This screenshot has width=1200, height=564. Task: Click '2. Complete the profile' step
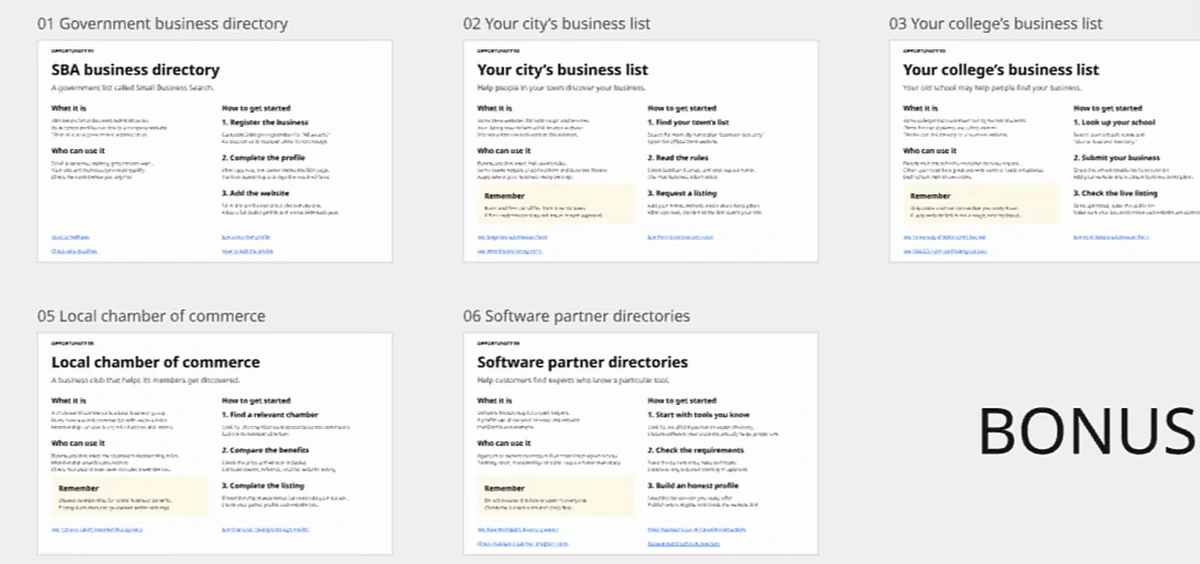point(263,158)
